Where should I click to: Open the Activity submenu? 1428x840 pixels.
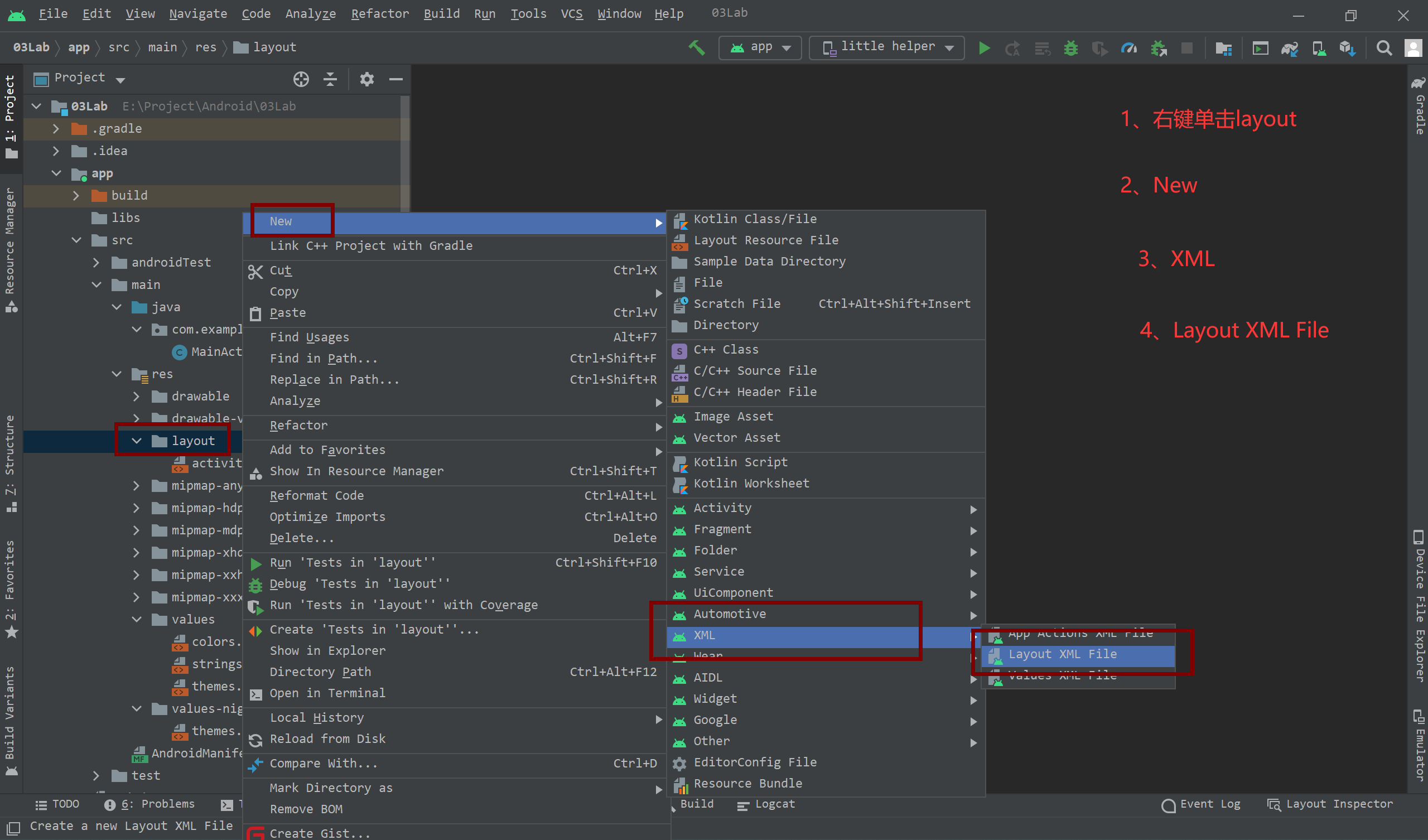[826, 509]
